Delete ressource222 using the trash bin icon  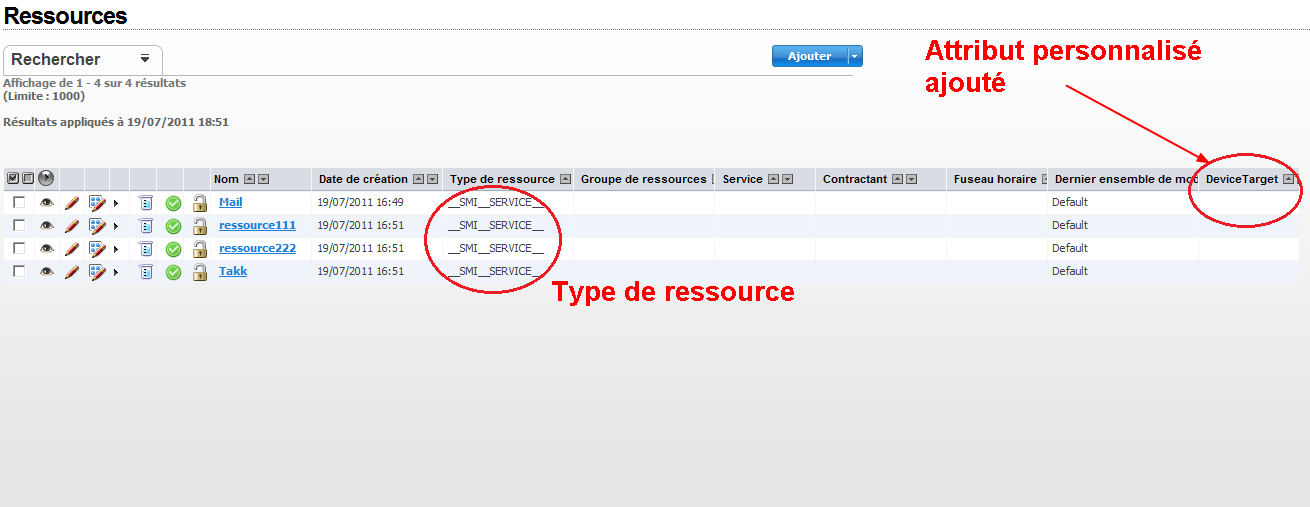(x=145, y=248)
